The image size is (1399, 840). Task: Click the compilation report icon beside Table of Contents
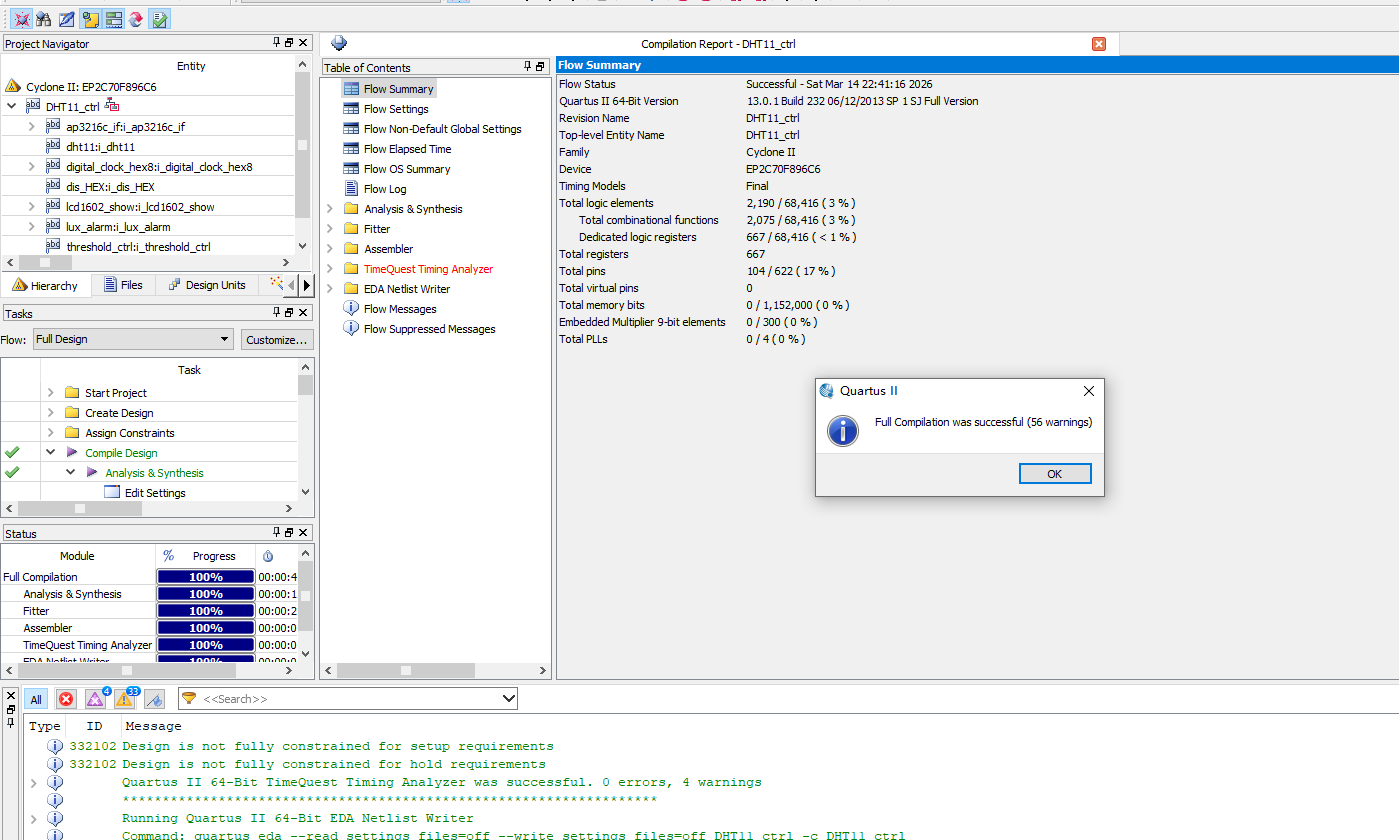click(x=339, y=43)
